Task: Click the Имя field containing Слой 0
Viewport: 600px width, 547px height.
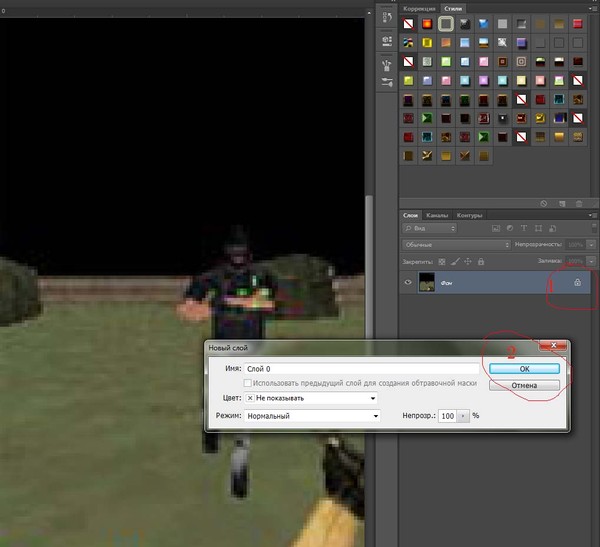Action: [362, 369]
